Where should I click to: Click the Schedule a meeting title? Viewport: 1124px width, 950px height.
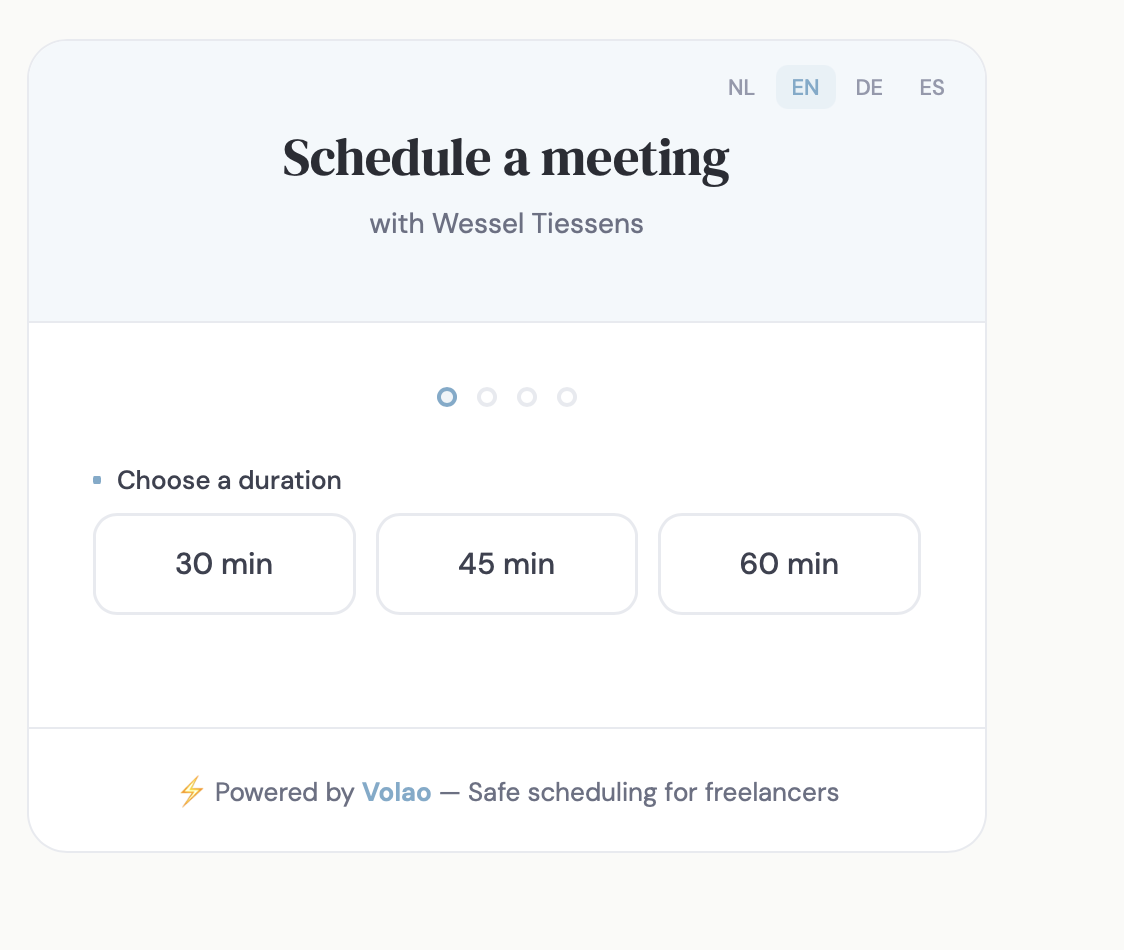[507, 157]
